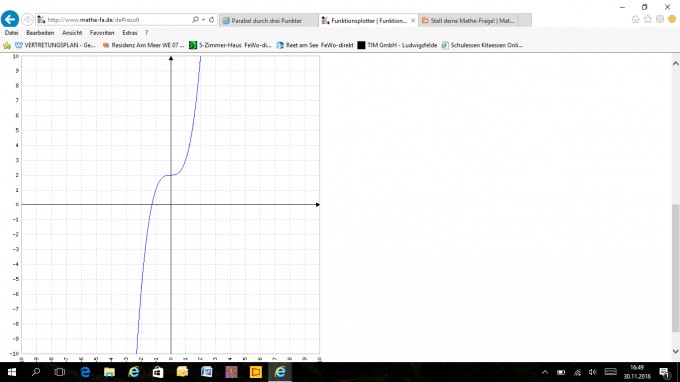680x382 pixels.
Task: Refresh the page with reload icon
Action: pyautogui.click(x=212, y=20)
